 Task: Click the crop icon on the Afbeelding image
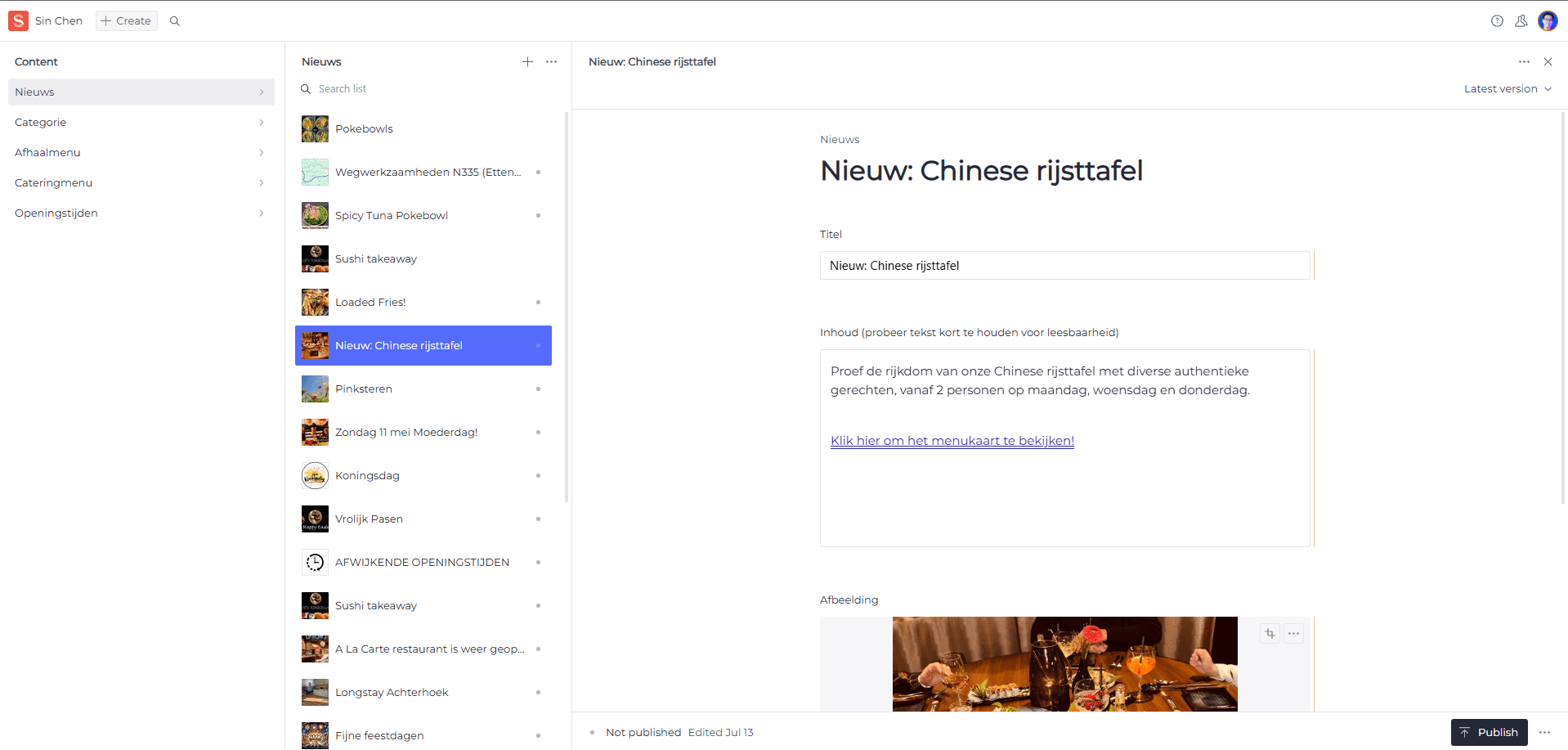click(x=1270, y=633)
